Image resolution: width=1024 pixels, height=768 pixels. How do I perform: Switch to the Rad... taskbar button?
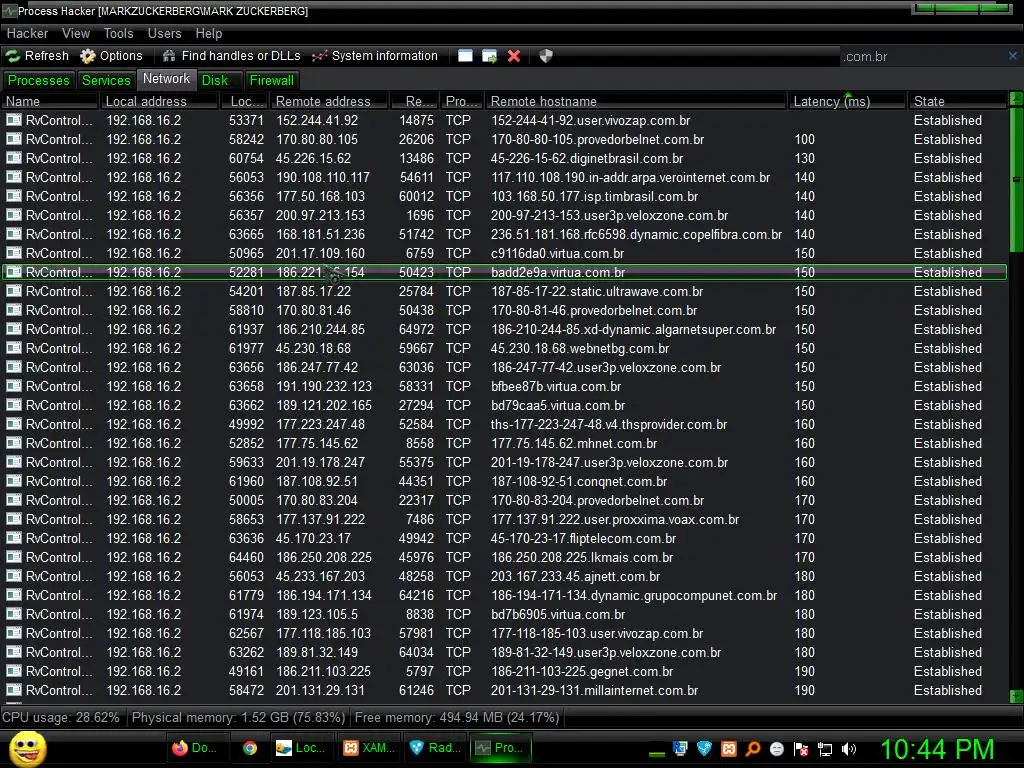[434, 748]
